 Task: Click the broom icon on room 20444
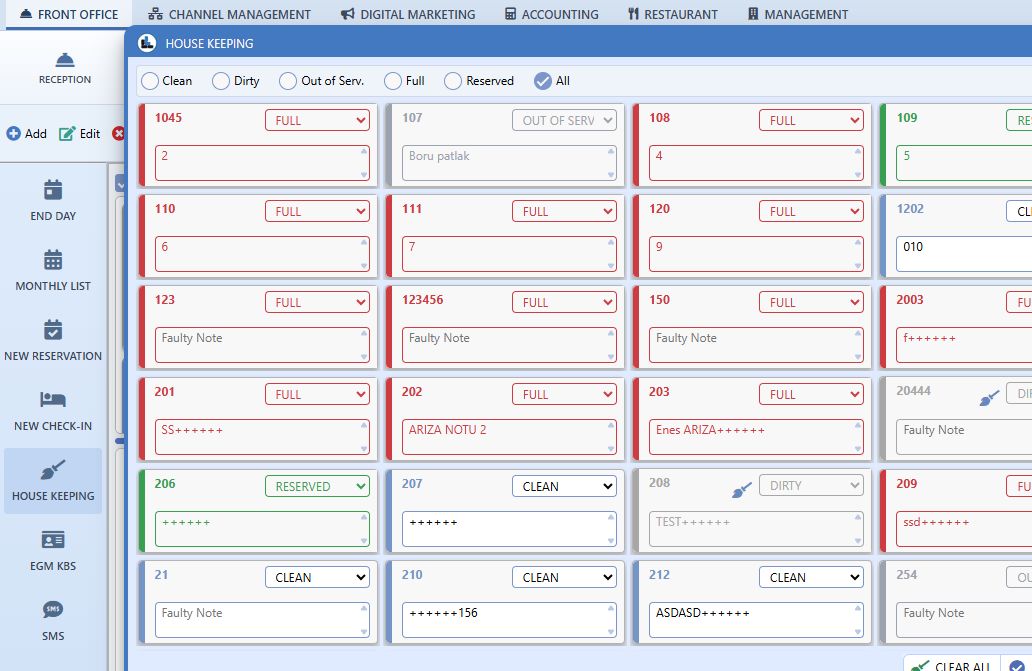(989, 397)
